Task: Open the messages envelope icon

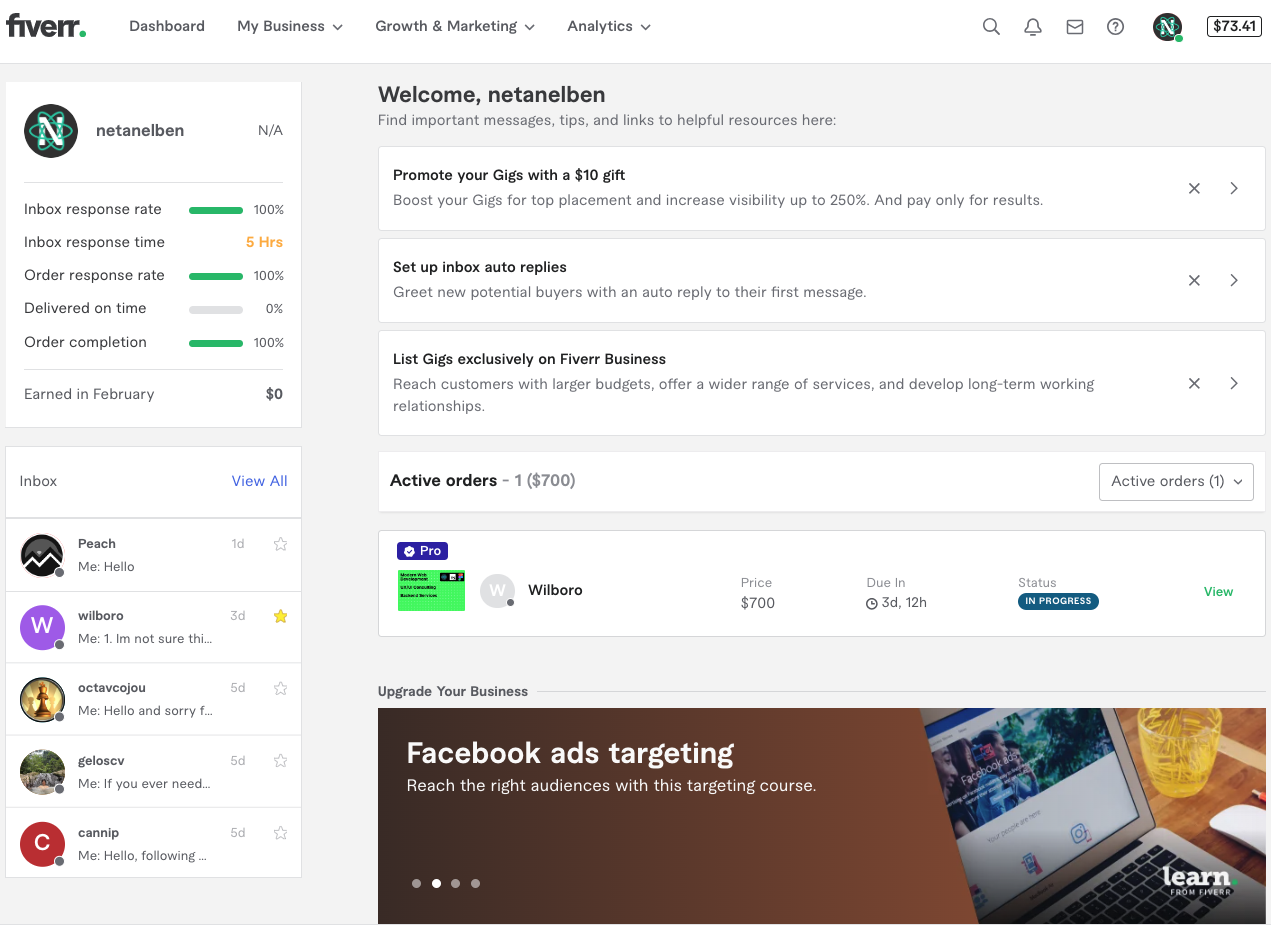Action: click(1075, 27)
